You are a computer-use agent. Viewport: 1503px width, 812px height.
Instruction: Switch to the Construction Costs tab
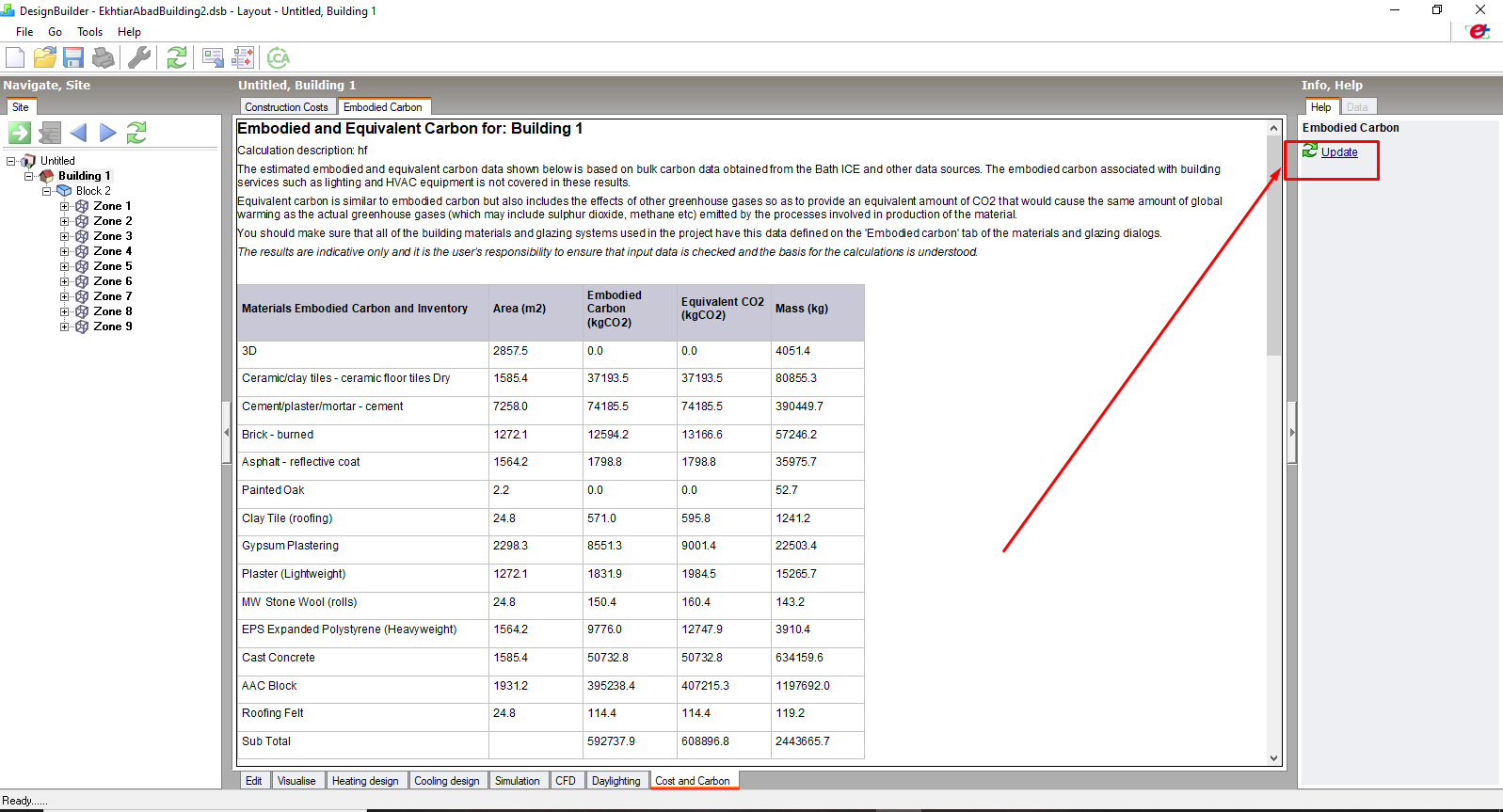pos(286,107)
